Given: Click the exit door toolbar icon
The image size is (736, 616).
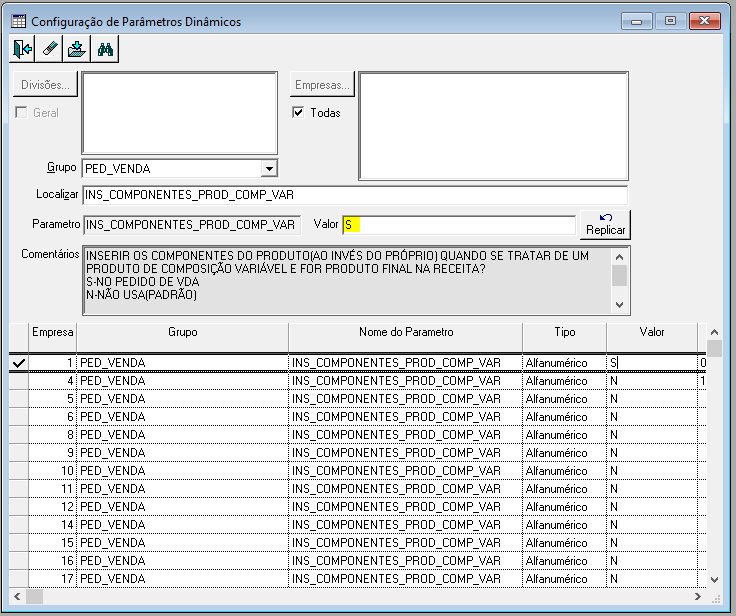Looking at the screenshot, I should pyautogui.click(x=22, y=49).
